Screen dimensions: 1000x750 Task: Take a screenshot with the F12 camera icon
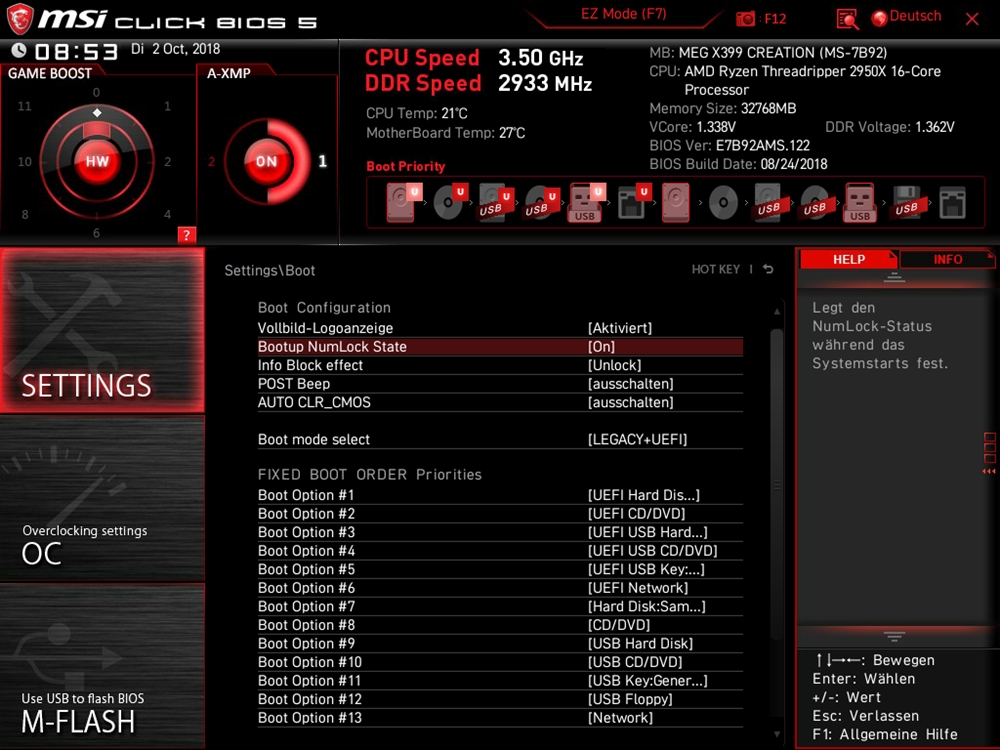(x=745, y=18)
